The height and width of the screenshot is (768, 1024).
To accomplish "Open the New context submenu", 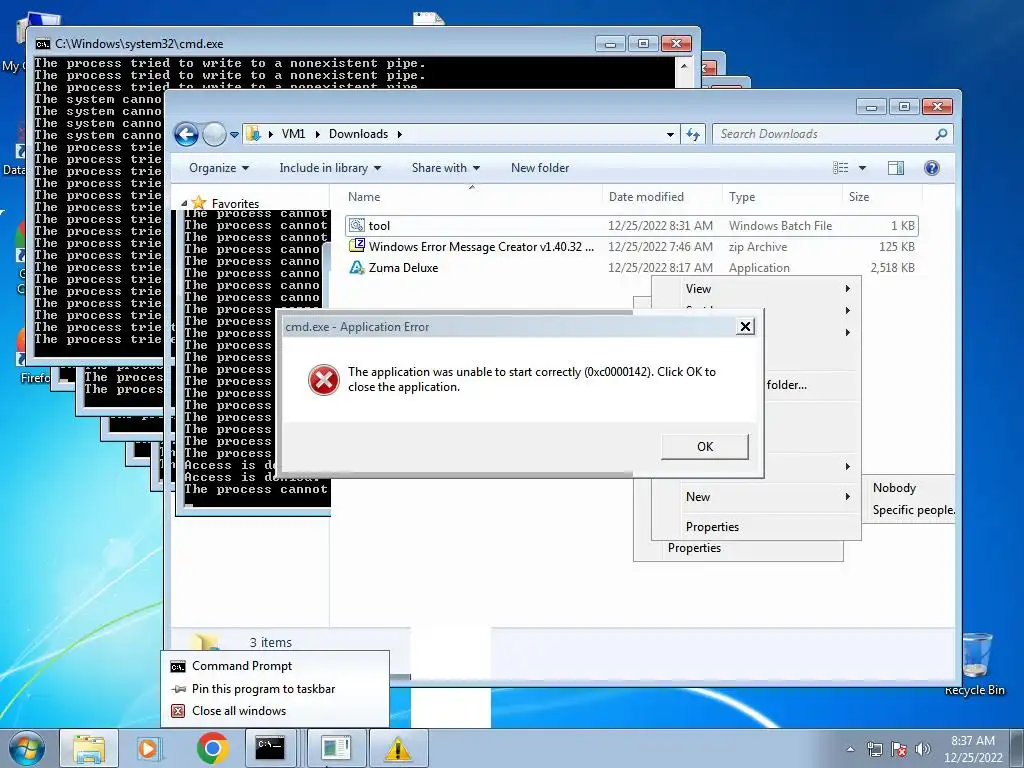I will pos(756,497).
